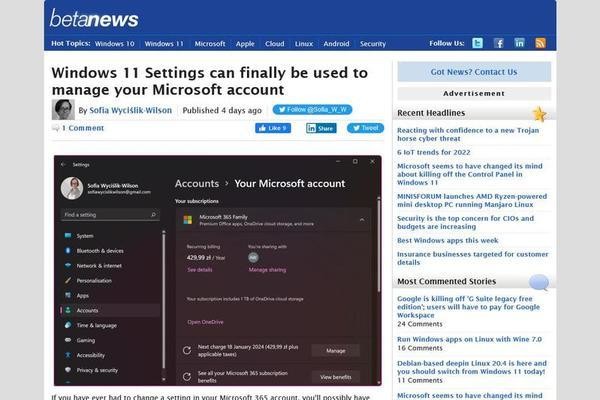600x400 pixels.
Task: Click the Manage button in screenshot
Action: point(336,350)
